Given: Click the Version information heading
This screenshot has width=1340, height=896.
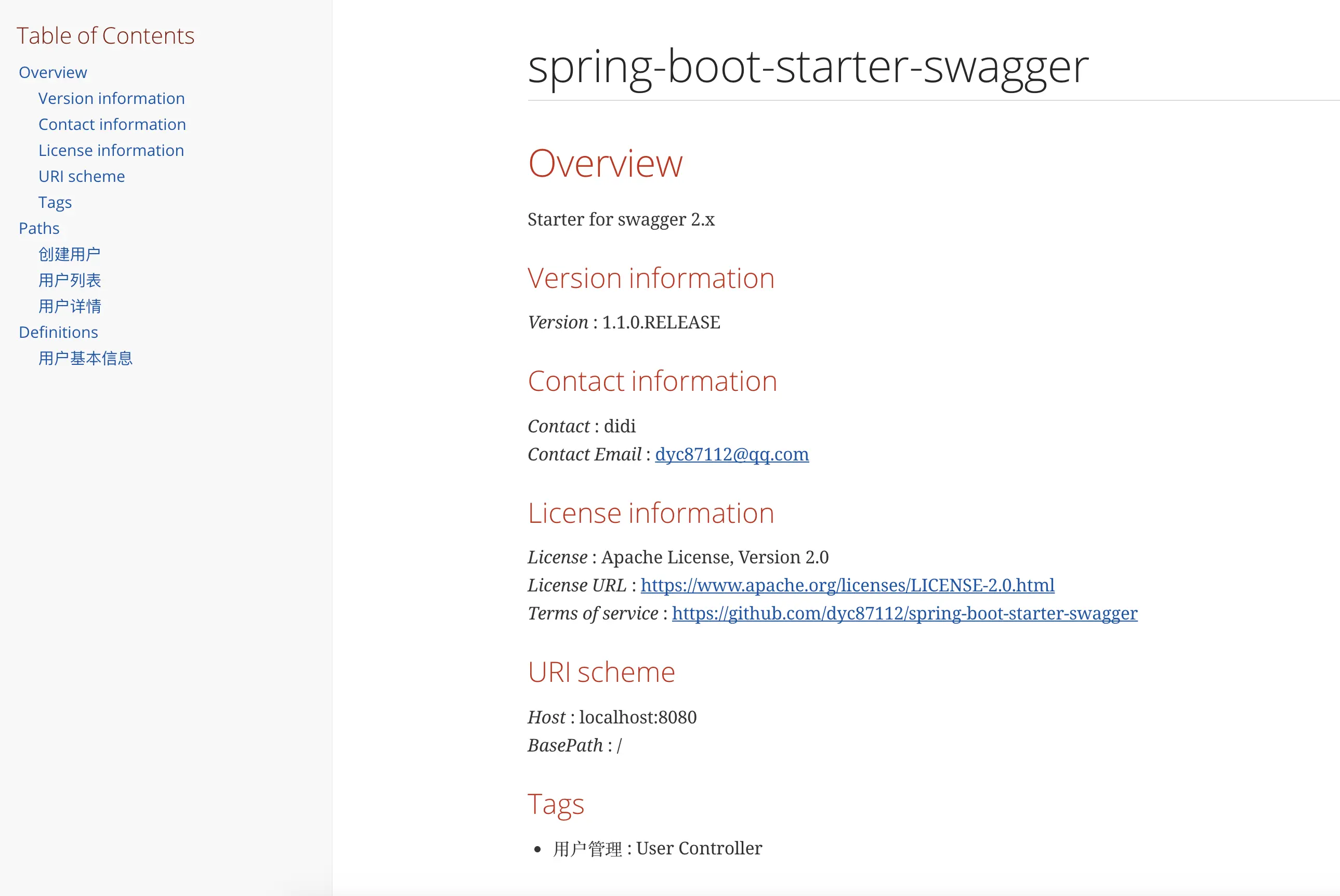Looking at the screenshot, I should pos(650,278).
